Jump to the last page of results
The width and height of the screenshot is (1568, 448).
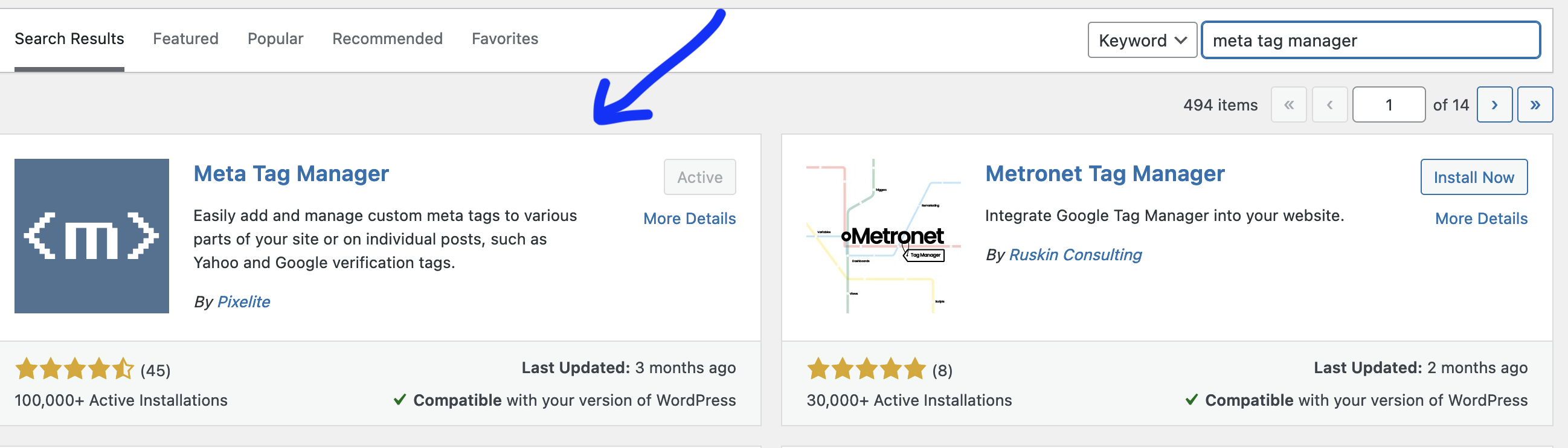[1535, 104]
